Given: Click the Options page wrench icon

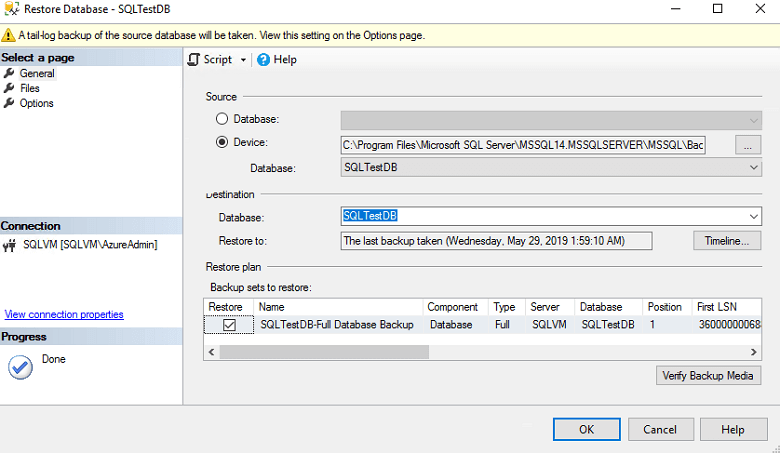Looking at the screenshot, I should click(9, 103).
